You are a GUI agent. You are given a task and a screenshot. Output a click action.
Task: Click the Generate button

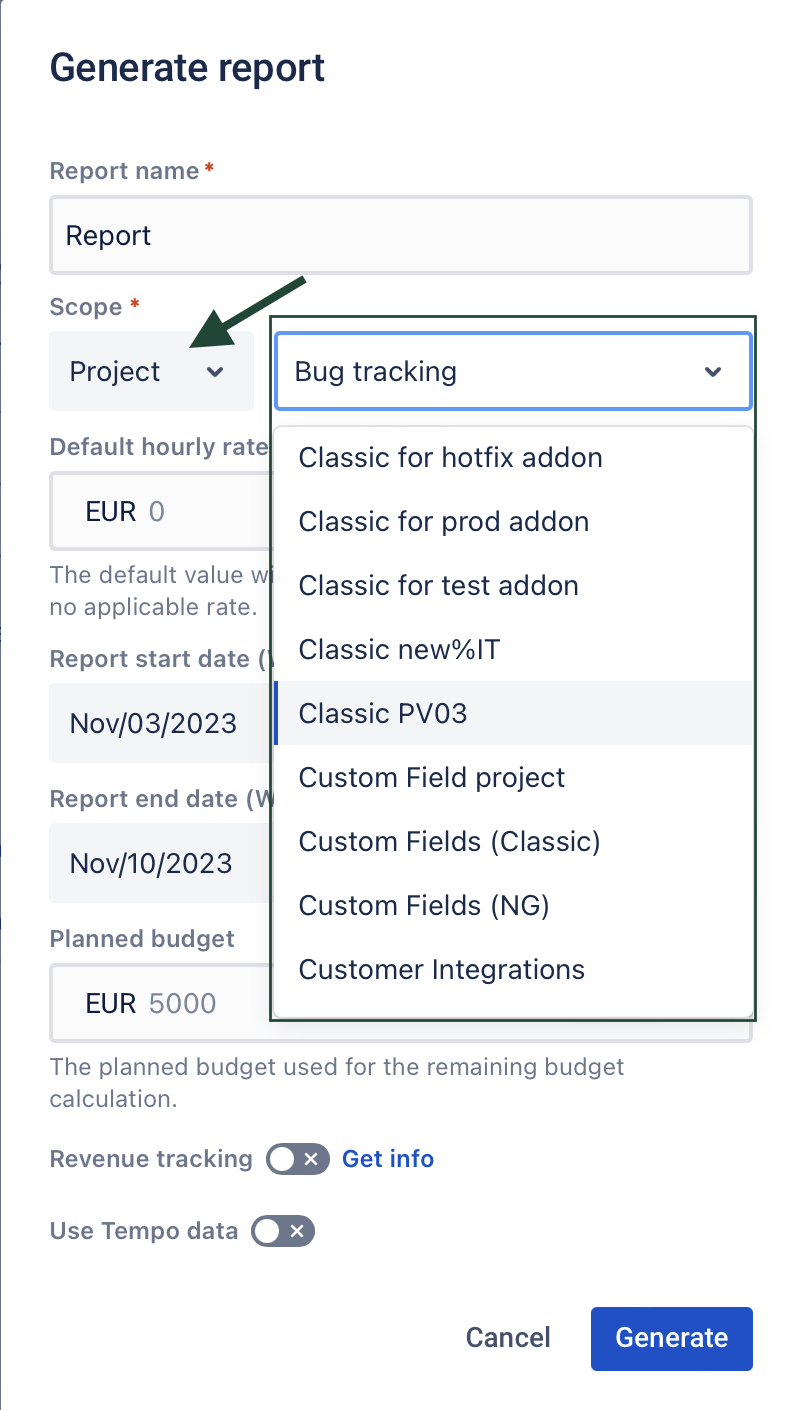(x=671, y=1338)
